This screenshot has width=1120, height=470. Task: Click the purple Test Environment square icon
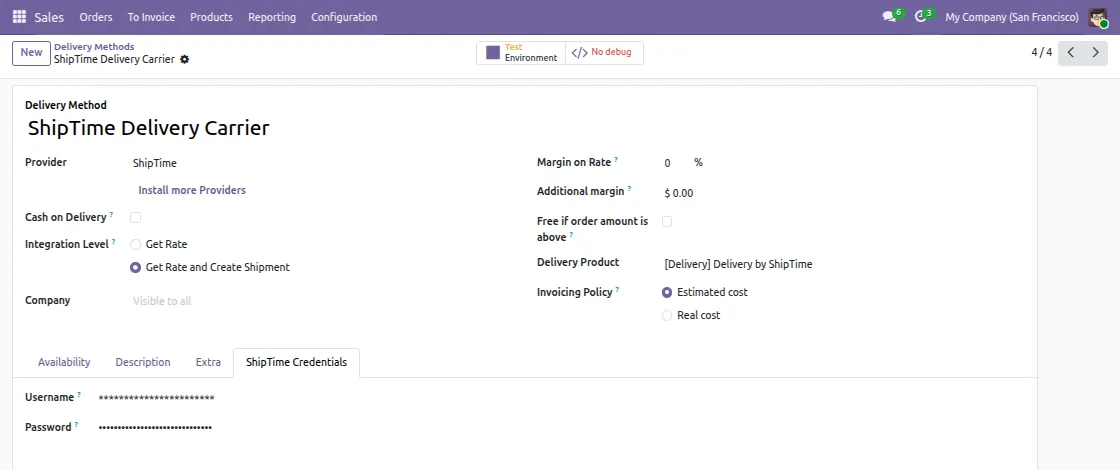[492, 52]
